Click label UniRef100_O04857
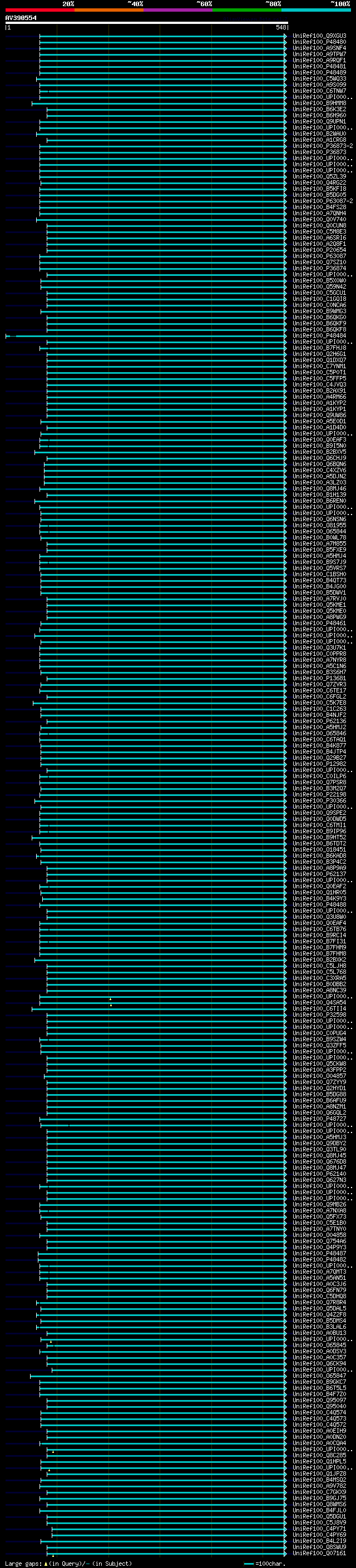Screen dimensions: 356x1568 (319, 1076)
